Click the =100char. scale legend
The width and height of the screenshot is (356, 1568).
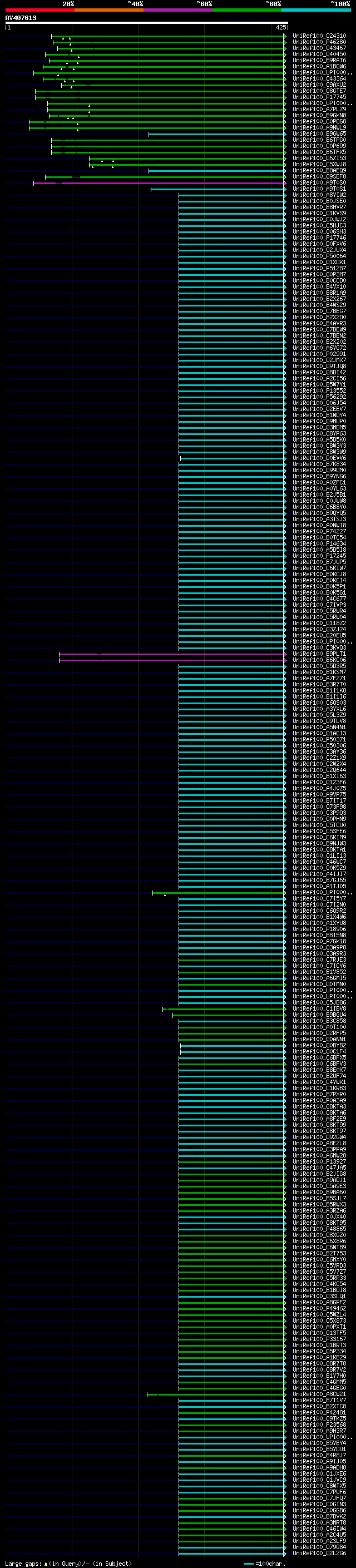coord(265,1564)
